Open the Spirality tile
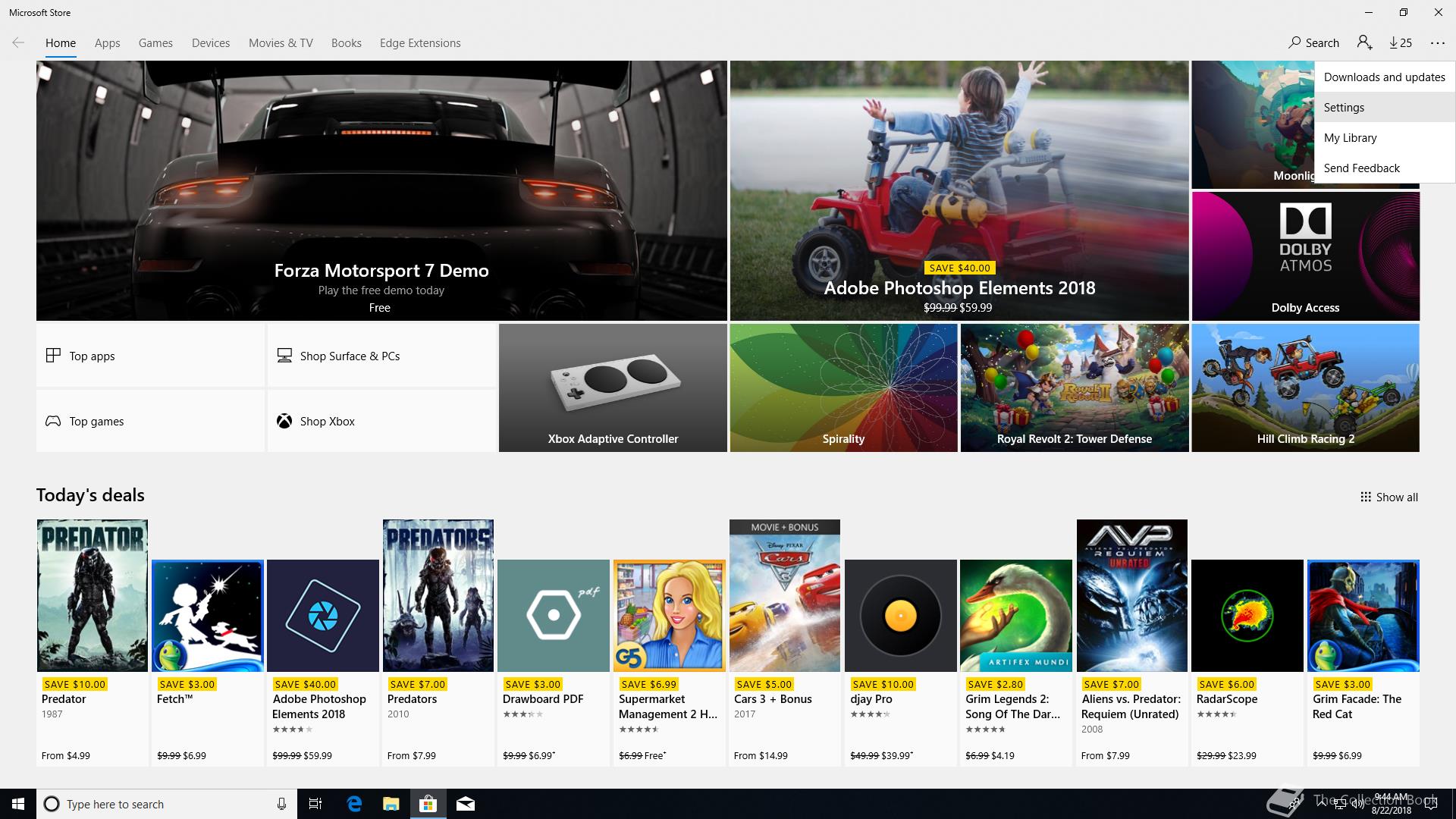 [843, 388]
